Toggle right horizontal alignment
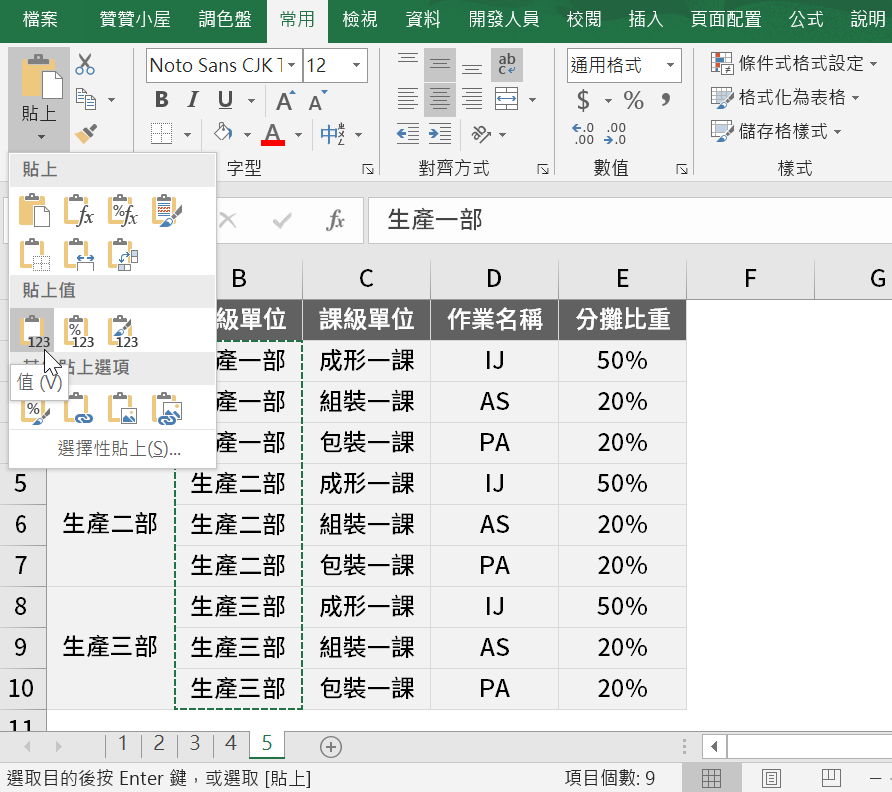 click(472, 99)
